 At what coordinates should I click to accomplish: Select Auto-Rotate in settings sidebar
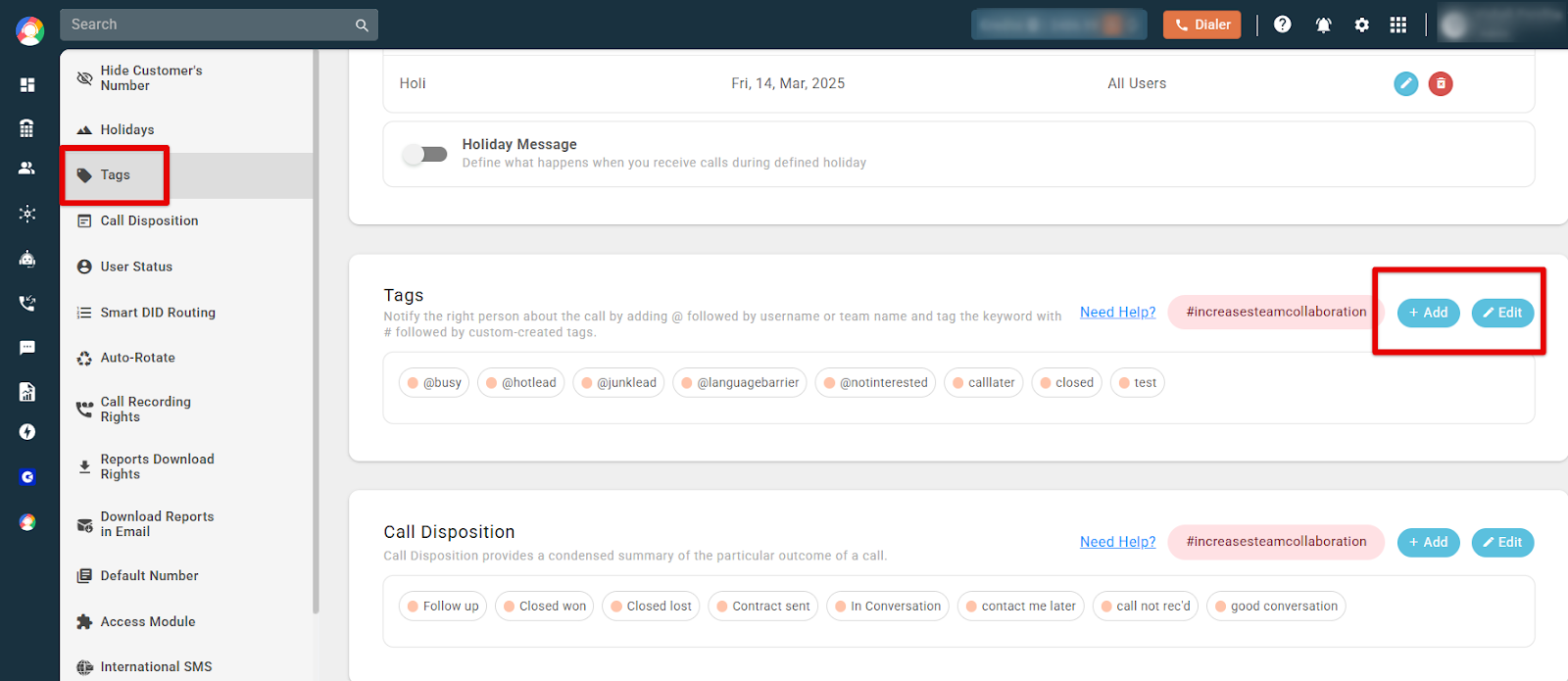(x=186, y=358)
